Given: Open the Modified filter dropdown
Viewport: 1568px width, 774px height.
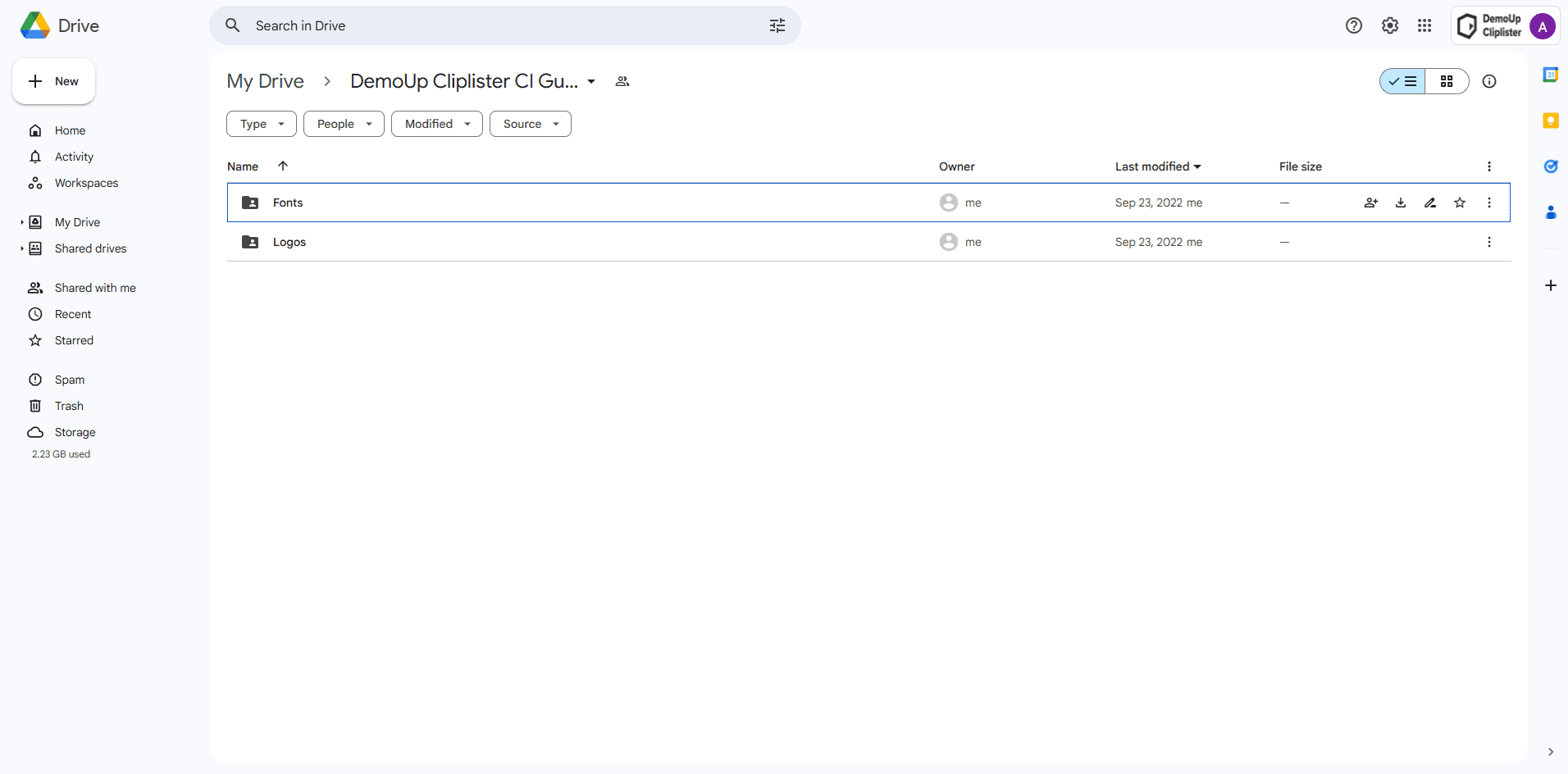Looking at the screenshot, I should click(436, 124).
